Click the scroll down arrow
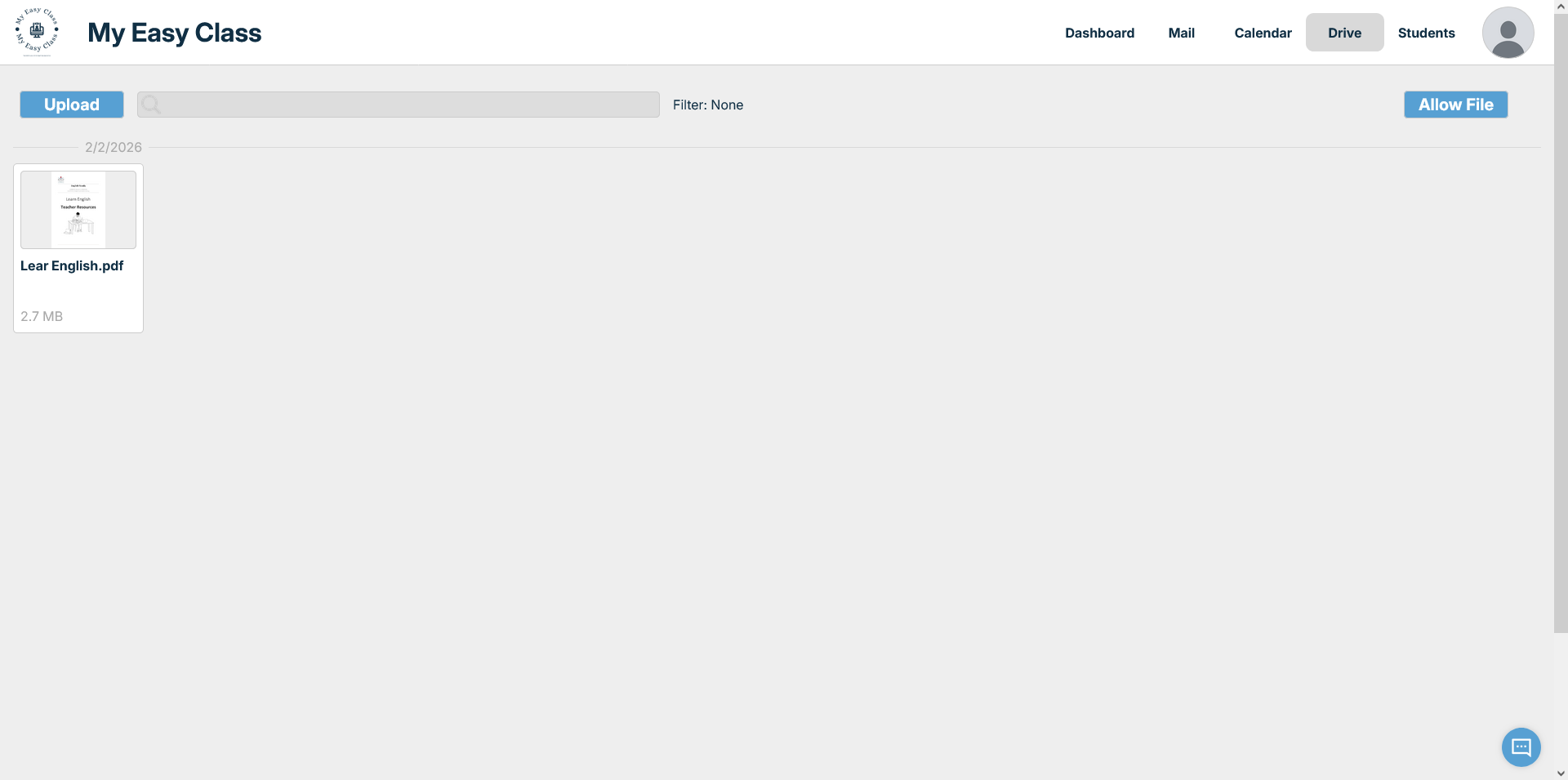The height and width of the screenshot is (780, 1568). pos(1561,773)
